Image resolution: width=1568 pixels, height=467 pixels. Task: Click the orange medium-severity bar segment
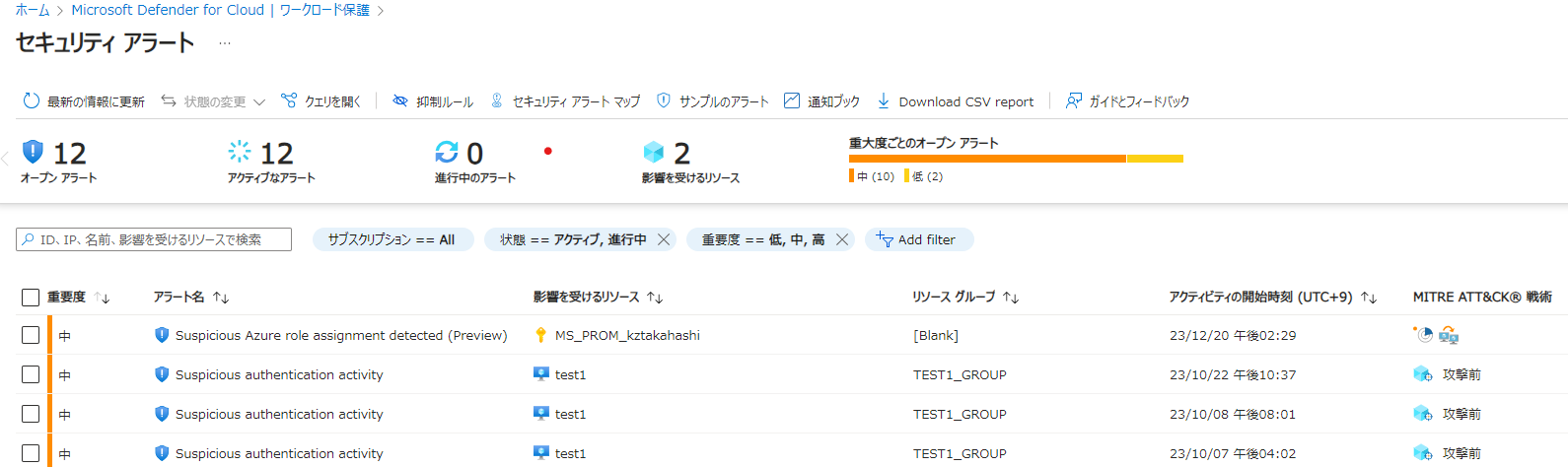[x=986, y=159]
